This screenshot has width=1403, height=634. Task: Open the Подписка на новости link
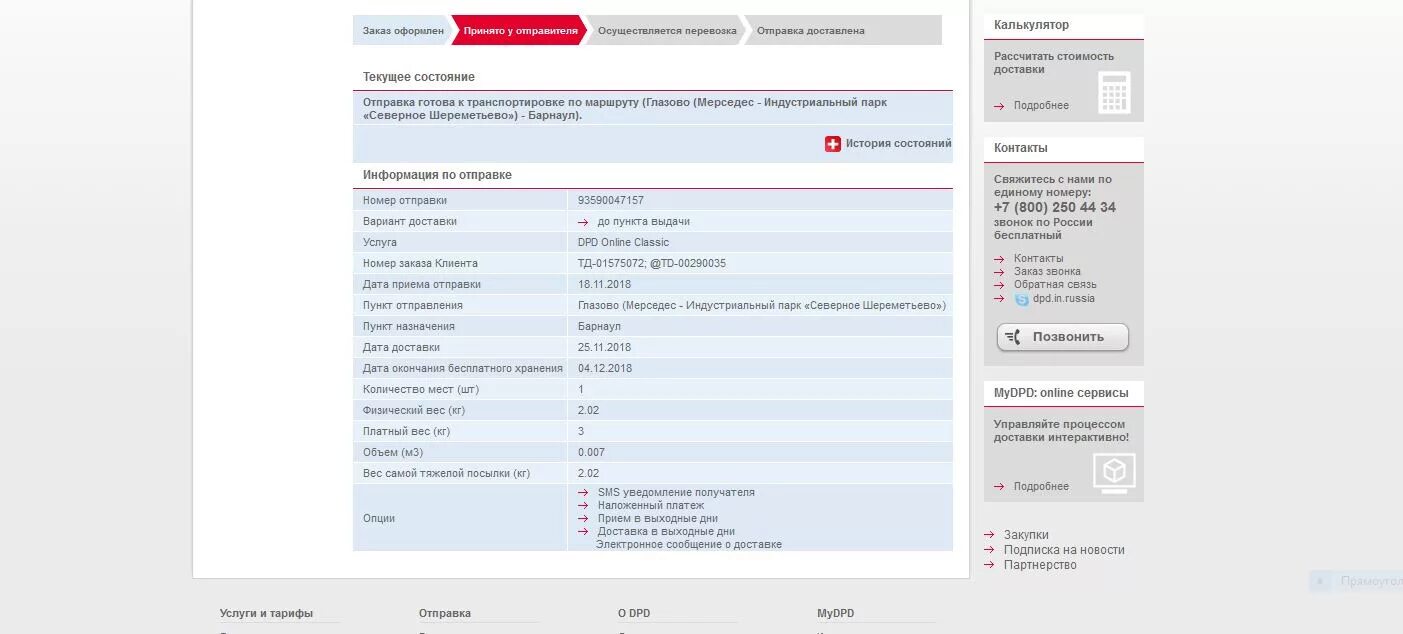(x=1064, y=550)
